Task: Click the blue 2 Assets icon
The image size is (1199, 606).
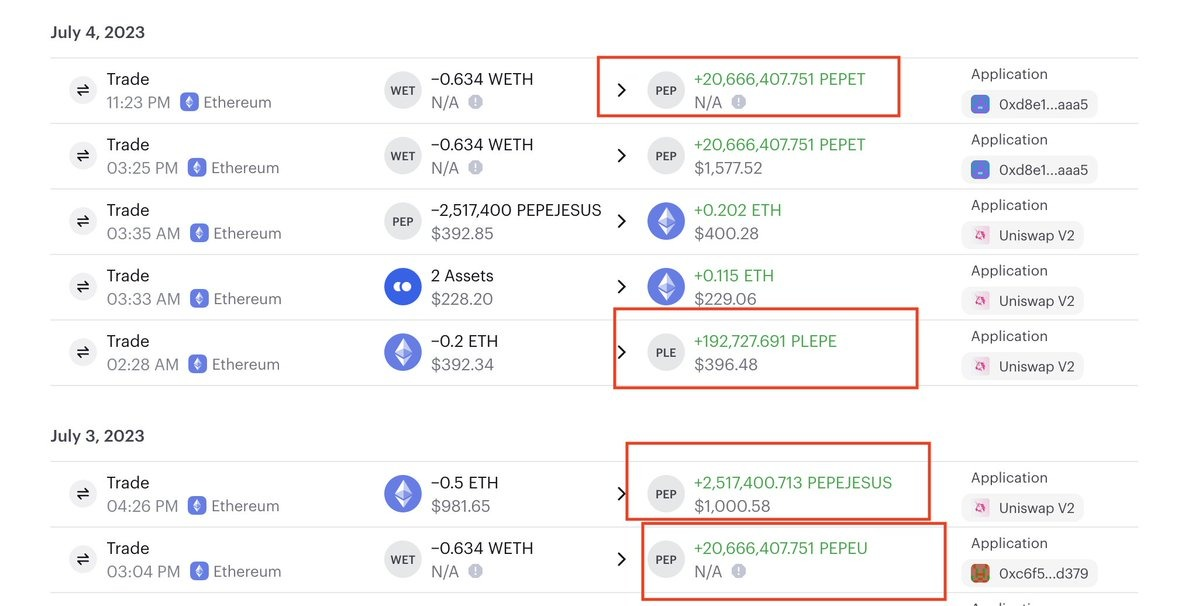Action: pyautogui.click(x=403, y=287)
